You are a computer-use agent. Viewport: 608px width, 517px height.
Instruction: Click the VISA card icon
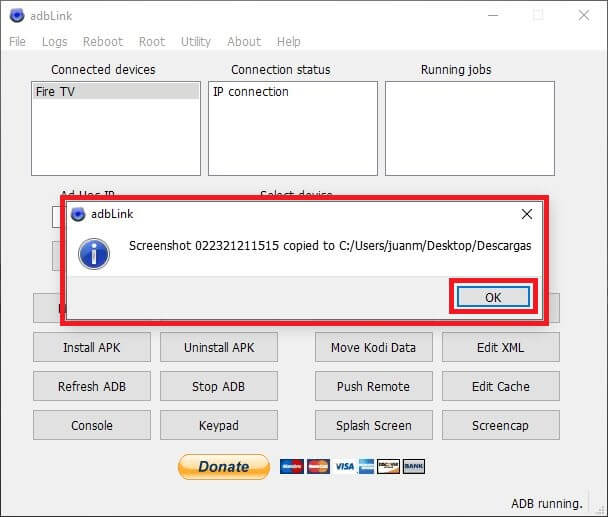(x=344, y=467)
